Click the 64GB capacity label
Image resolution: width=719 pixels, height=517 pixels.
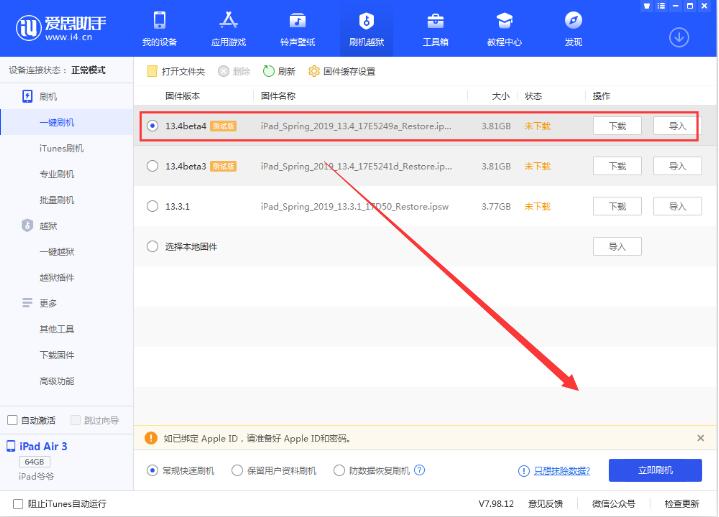34,461
